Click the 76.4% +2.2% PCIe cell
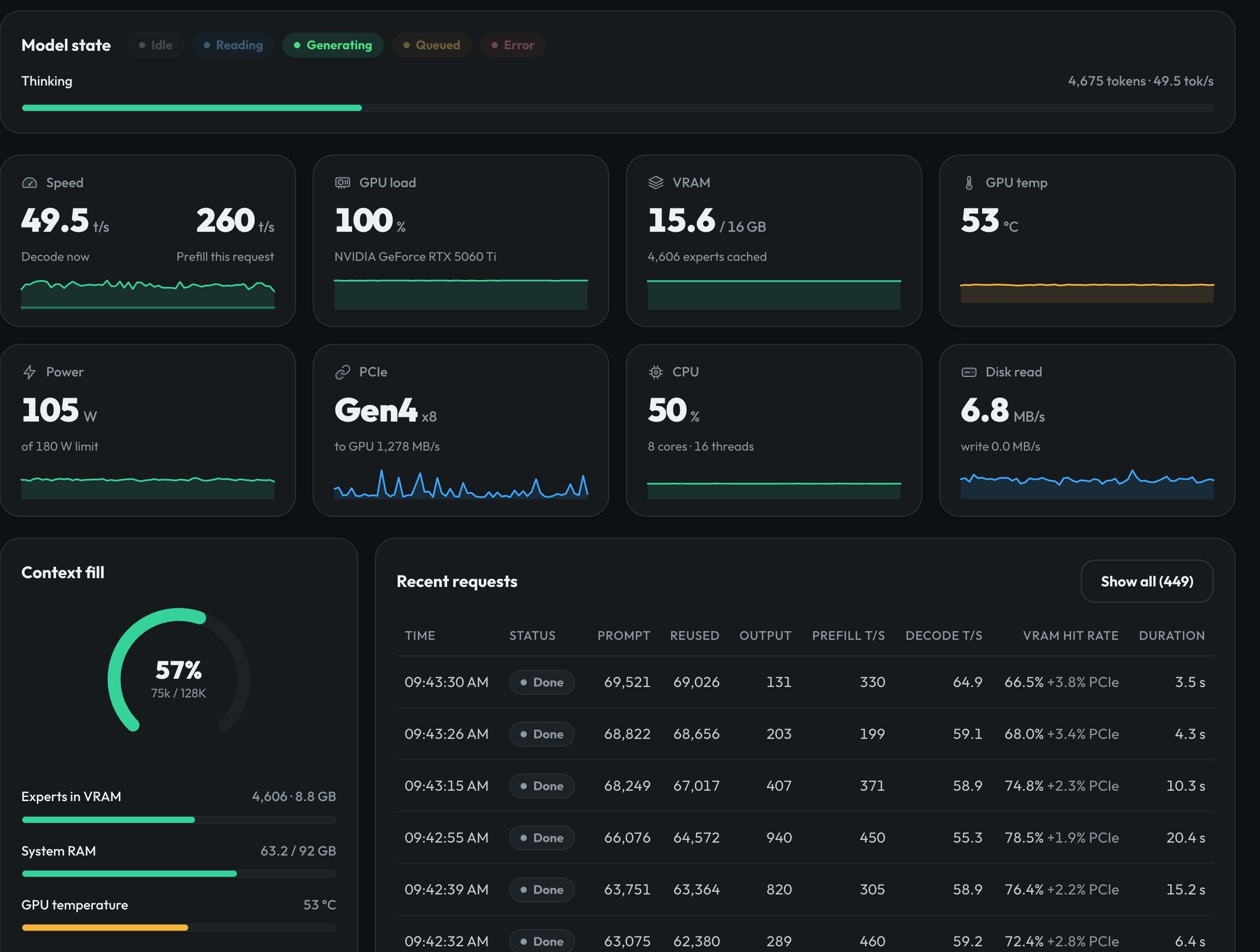The height and width of the screenshot is (952, 1260). (x=1062, y=889)
